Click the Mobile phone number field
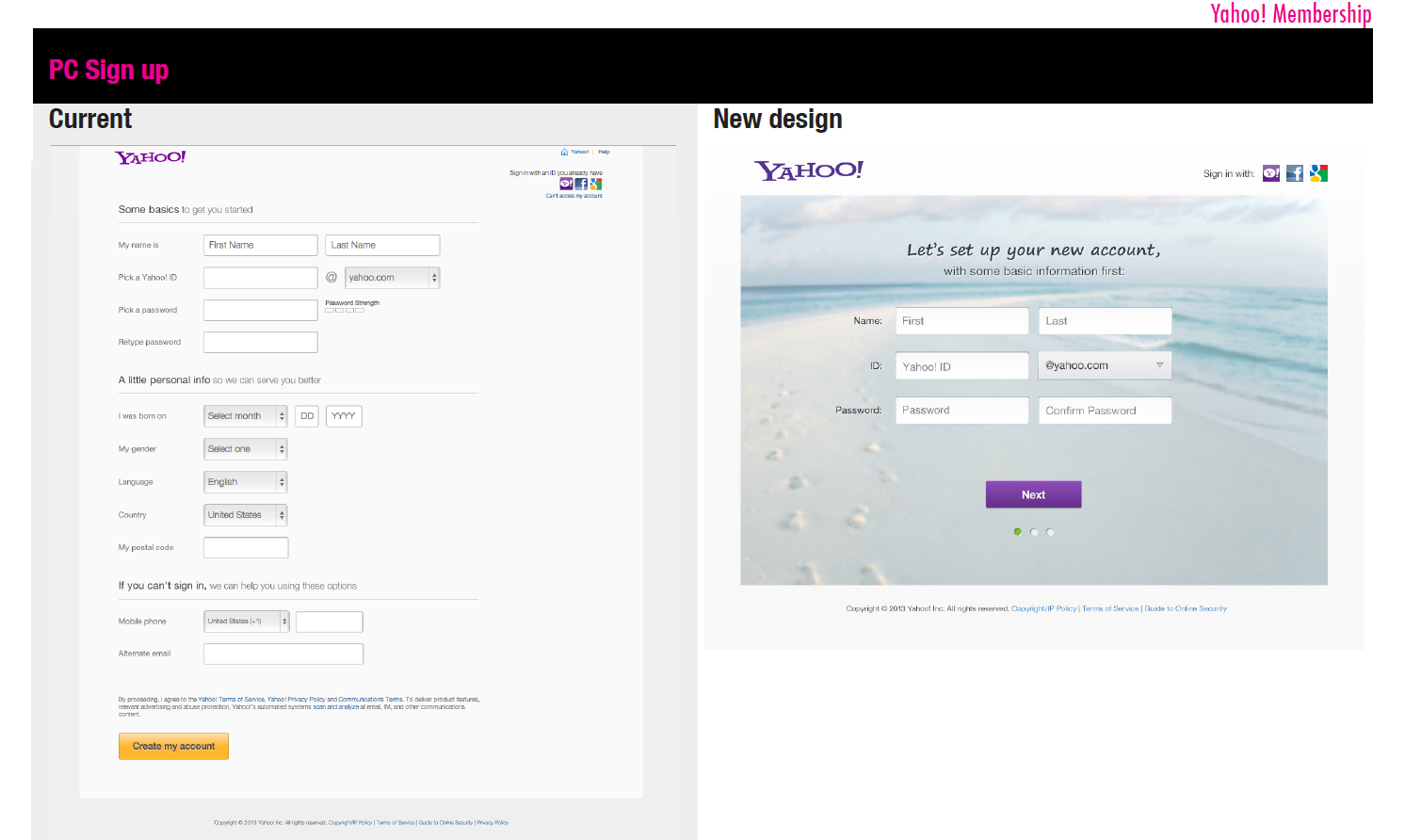This screenshot has width=1405, height=840. [x=330, y=622]
